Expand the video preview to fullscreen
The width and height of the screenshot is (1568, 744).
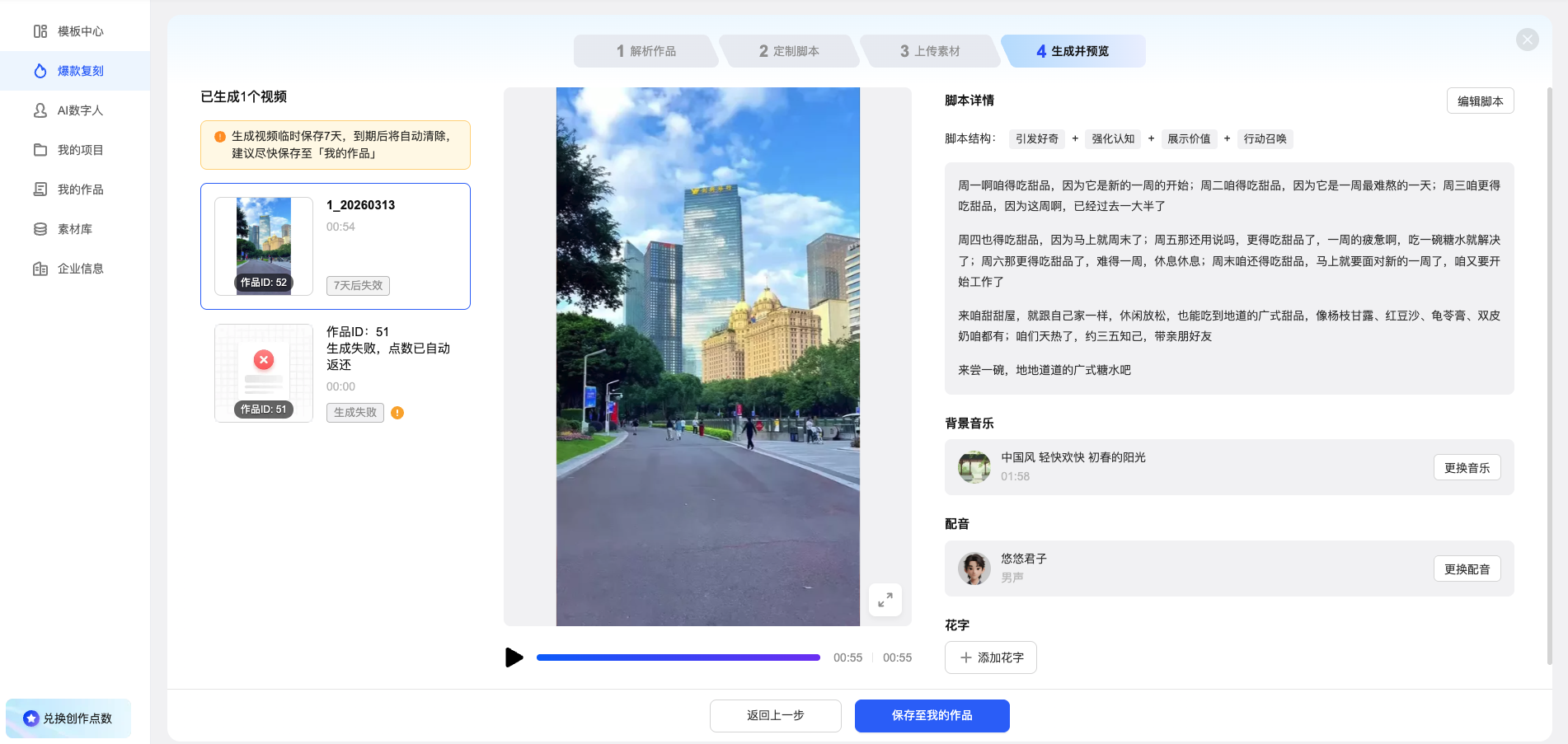[x=885, y=600]
